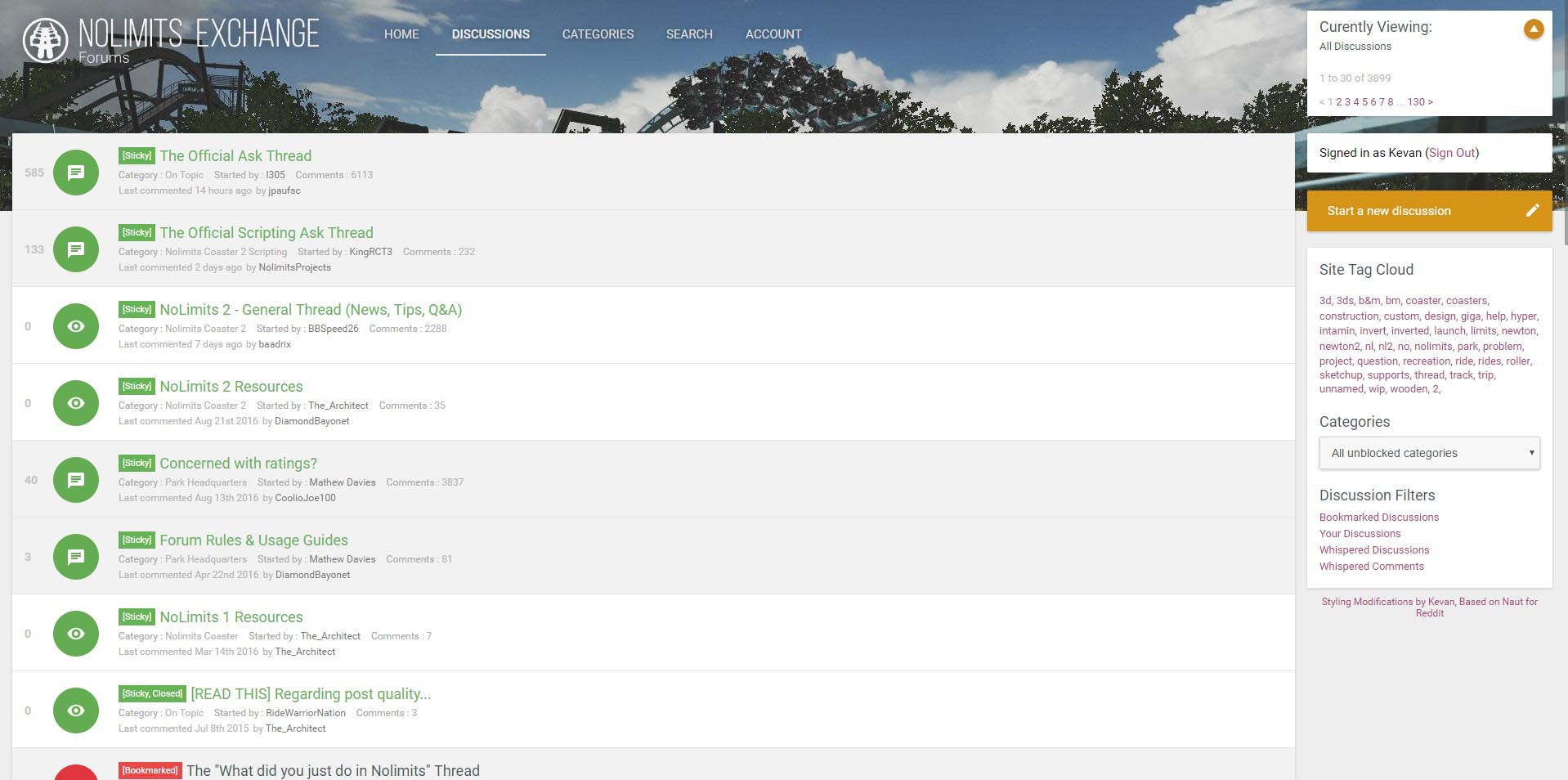This screenshot has height=780, width=1568.
Task: Click the Bookmarked tag on What did you just do thread
Action: (x=150, y=770)
